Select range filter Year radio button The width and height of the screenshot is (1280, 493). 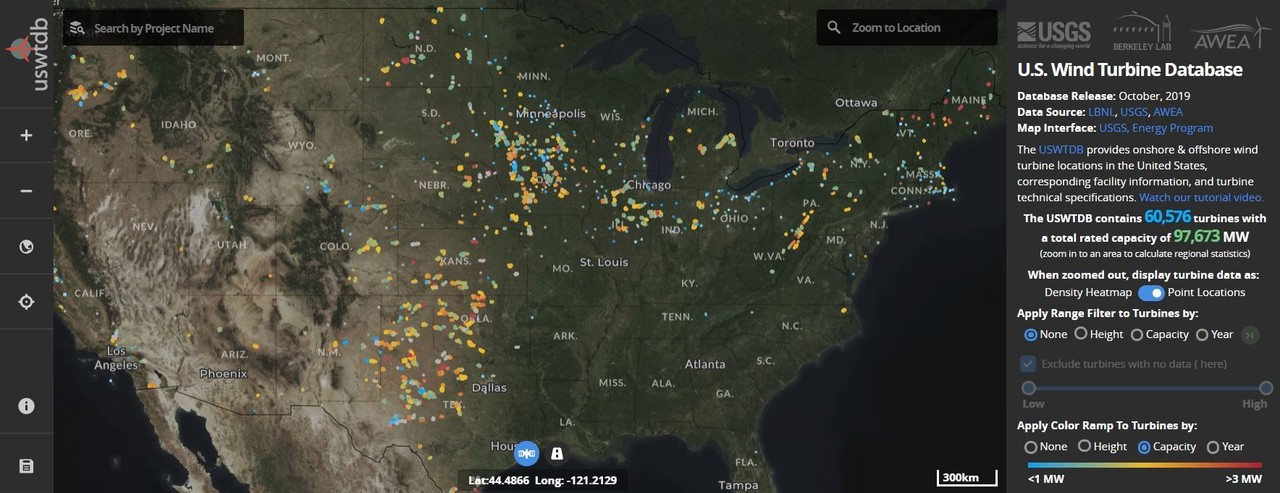click(1200, 335)
